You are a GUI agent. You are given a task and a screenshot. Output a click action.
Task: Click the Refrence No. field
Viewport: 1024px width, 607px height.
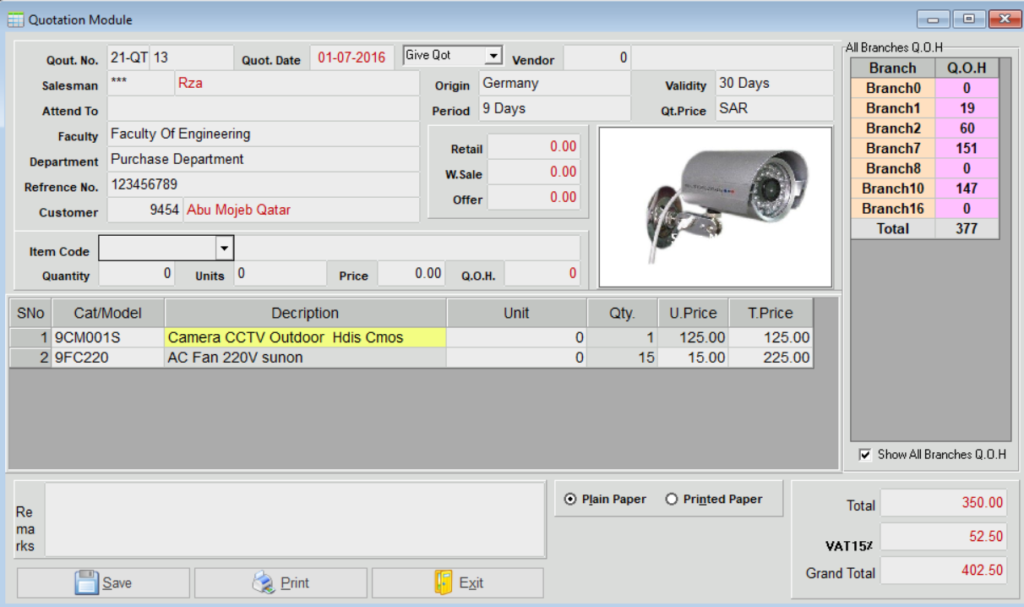262,185
